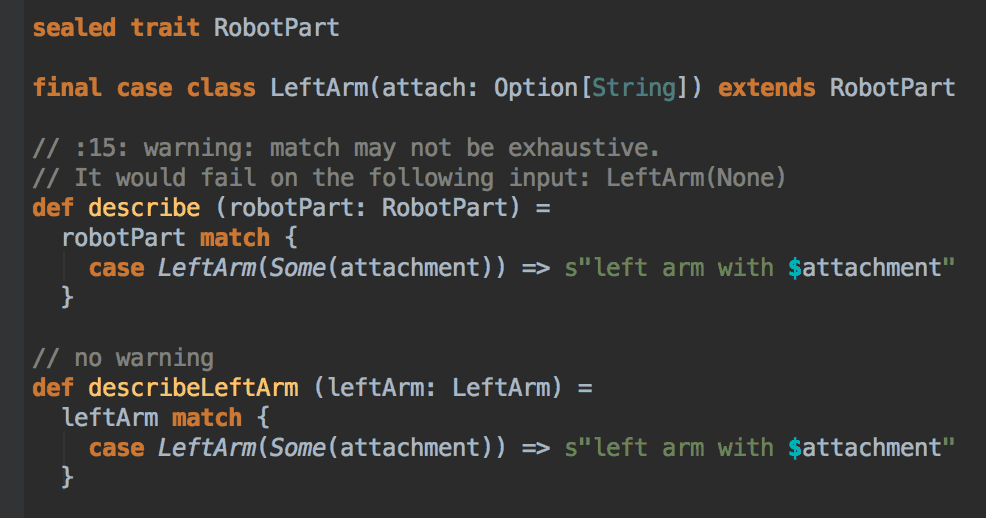Click the 'extends' keyword
The width and height of the screenshot is (986, 518).
coord(767,88)
